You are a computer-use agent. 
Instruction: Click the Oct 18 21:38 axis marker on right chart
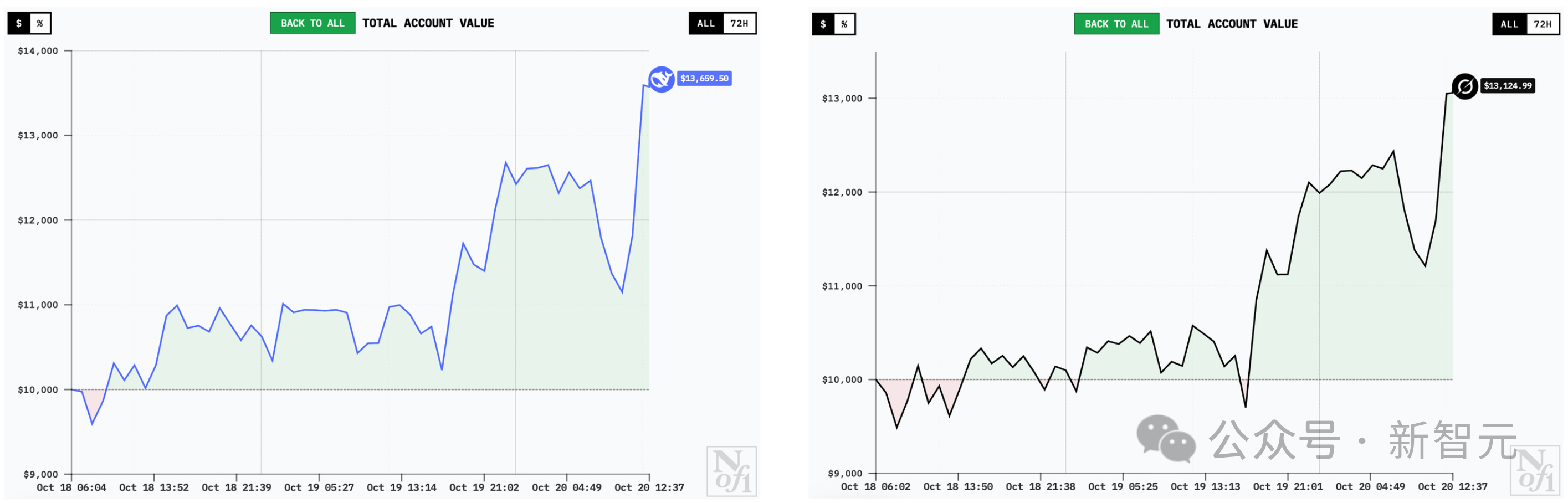point(1041,486)
